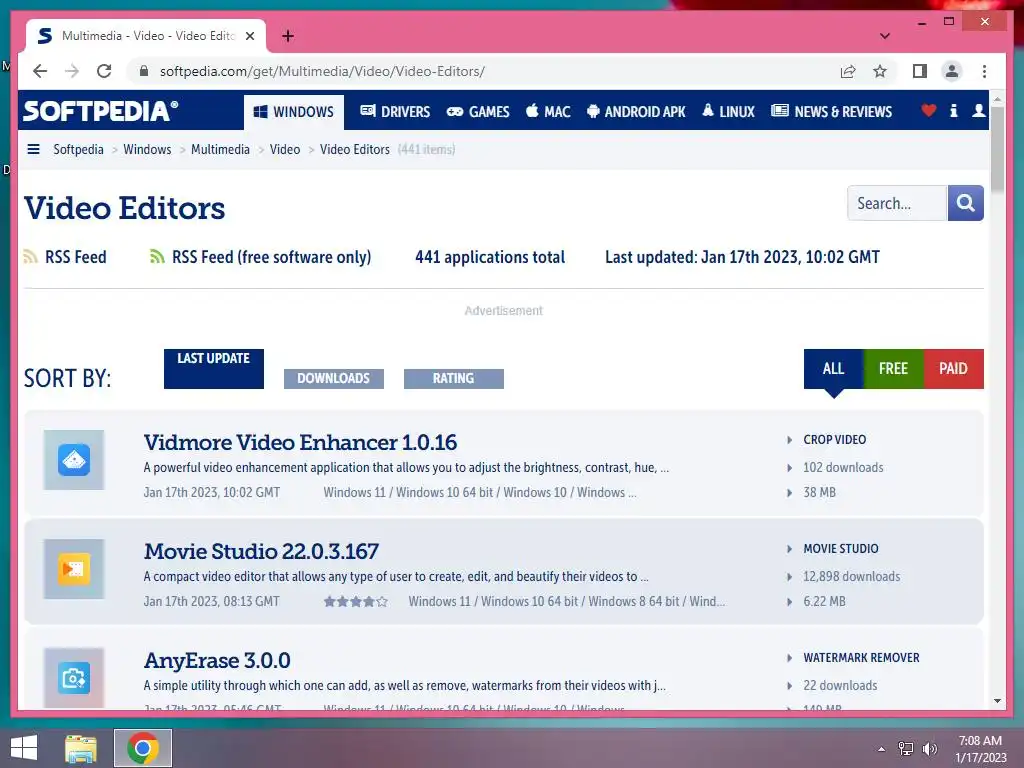Click the MOVIE STUDIO tag
This screenshot has width=1024, height=768.
point(840,549)
